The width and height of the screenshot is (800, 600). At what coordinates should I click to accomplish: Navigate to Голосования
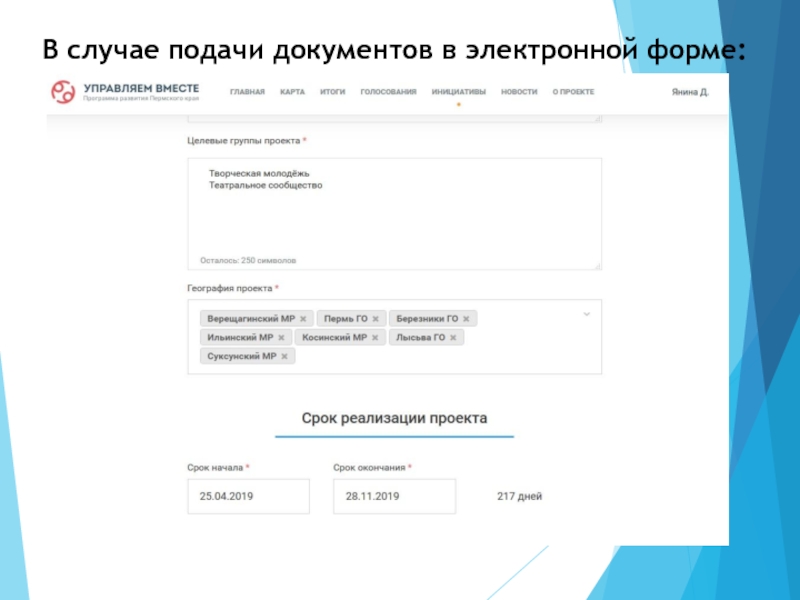[x=388, y=92]
